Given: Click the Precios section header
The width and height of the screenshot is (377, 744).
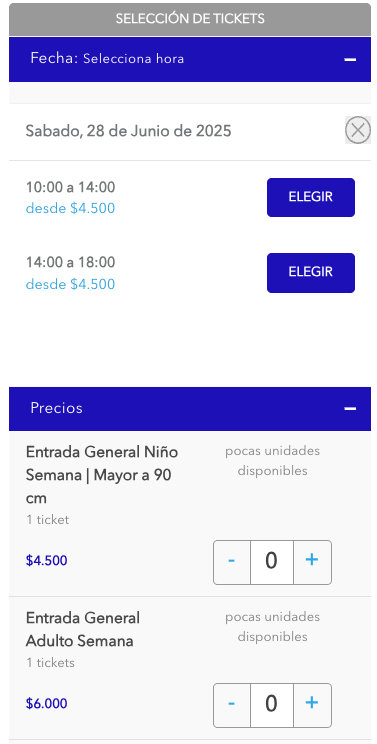Looking at the screenshot, I should [190, 409].
